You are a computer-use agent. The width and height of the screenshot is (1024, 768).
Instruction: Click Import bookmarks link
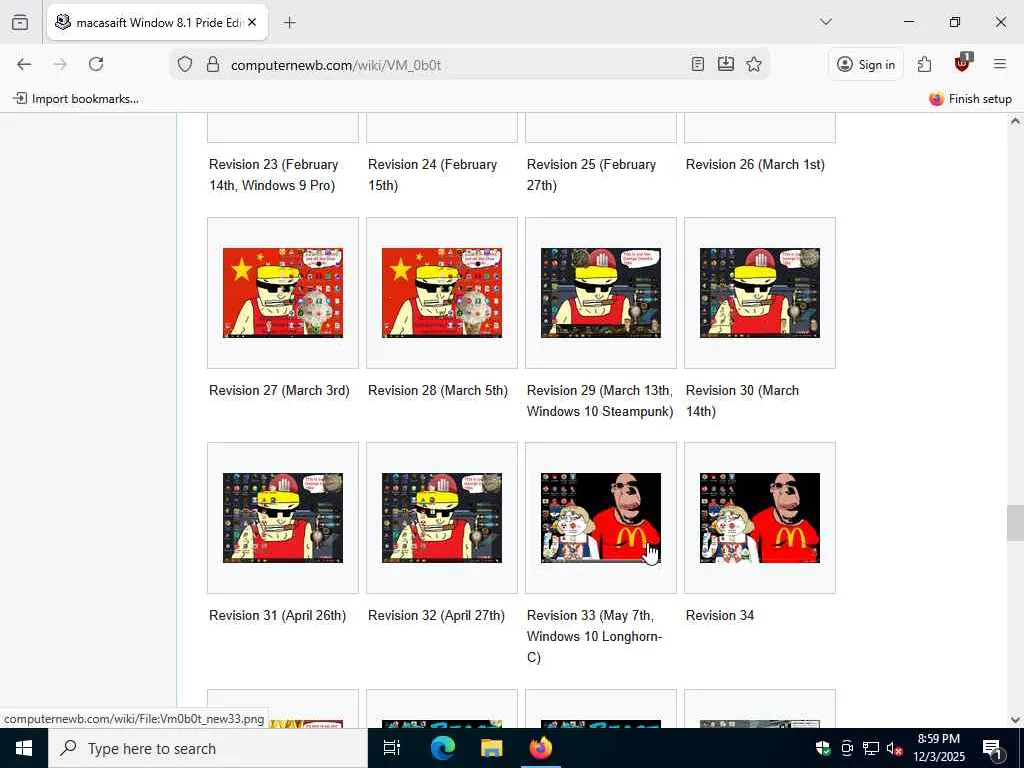pyautogui.click(x=76, y=99)
